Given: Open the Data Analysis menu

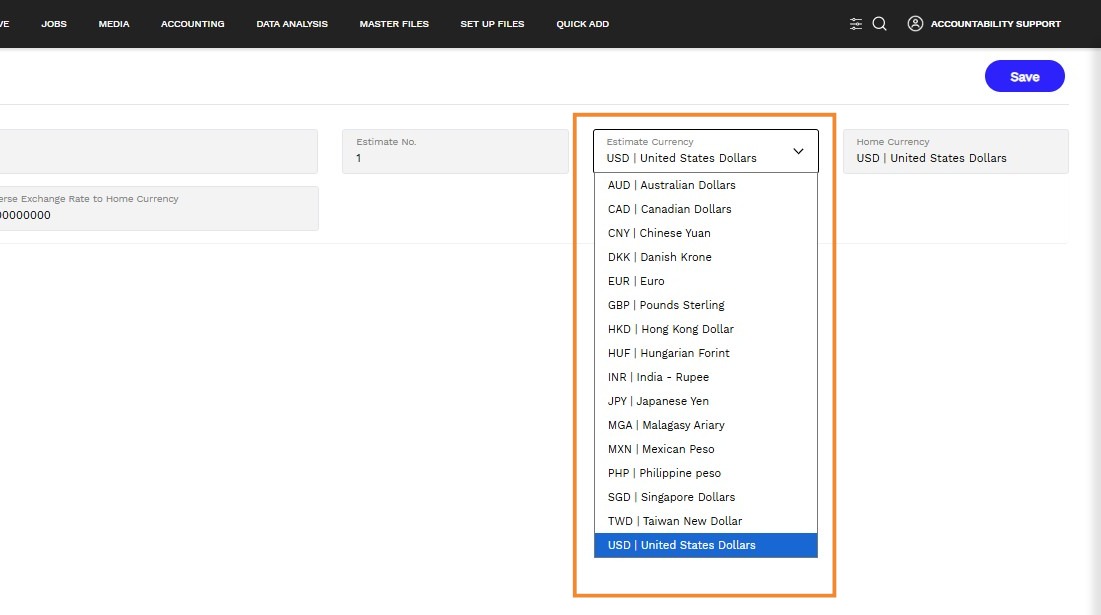Looking at the screenshot, I should pyautogui.click(x=292, y=24).
